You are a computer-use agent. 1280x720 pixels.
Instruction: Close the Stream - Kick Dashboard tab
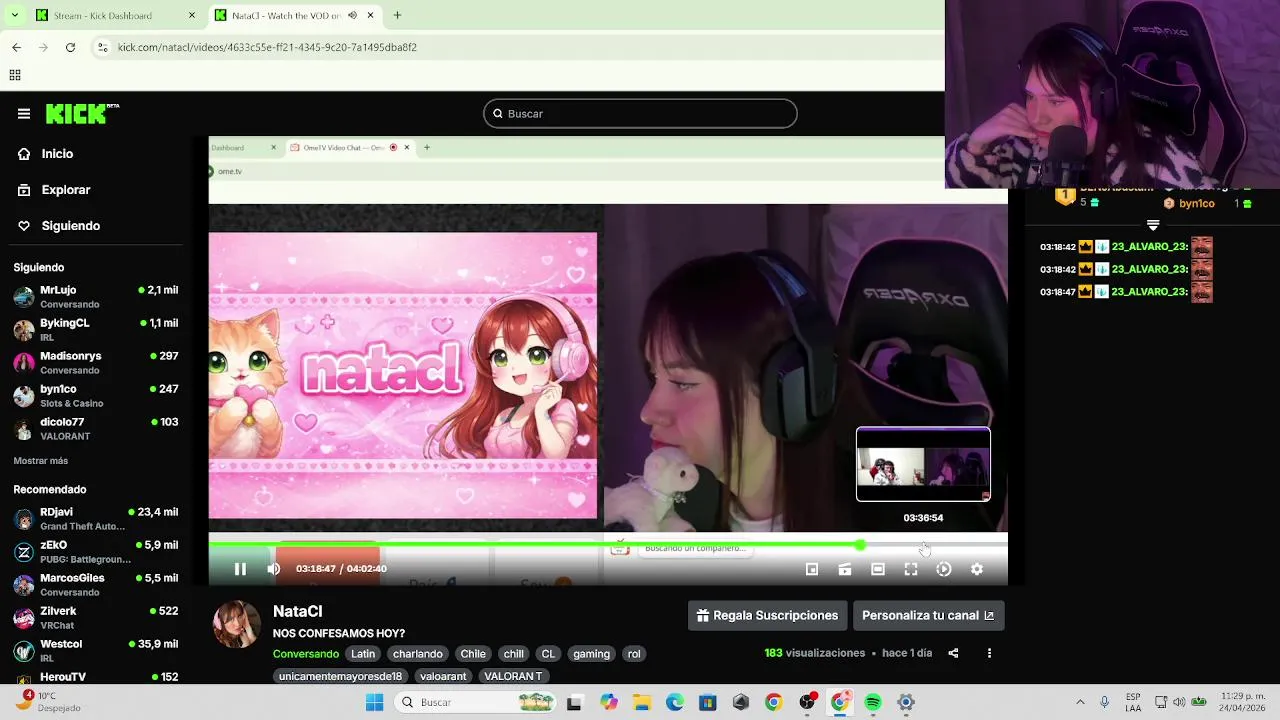point(192,16)
